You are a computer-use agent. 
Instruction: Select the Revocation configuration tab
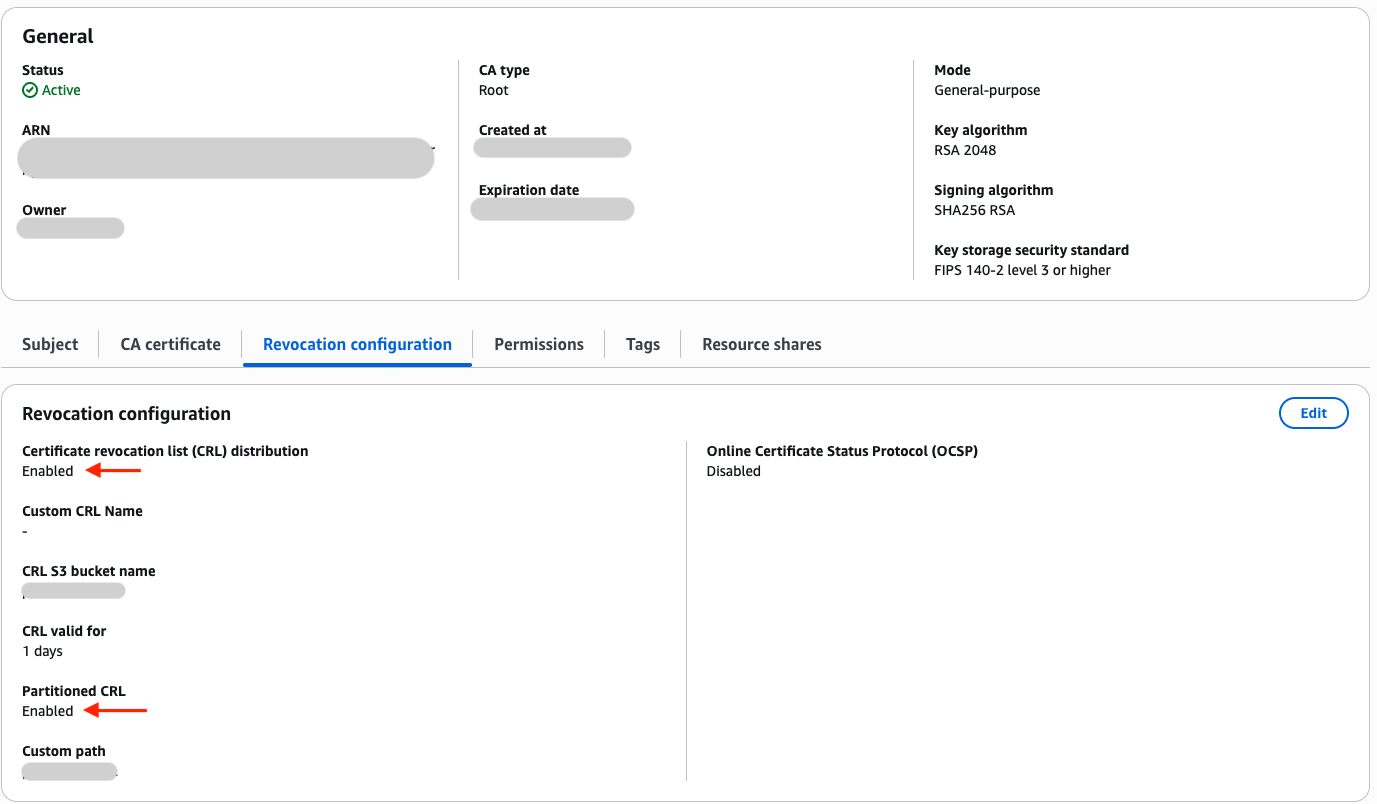pos(357,344)
